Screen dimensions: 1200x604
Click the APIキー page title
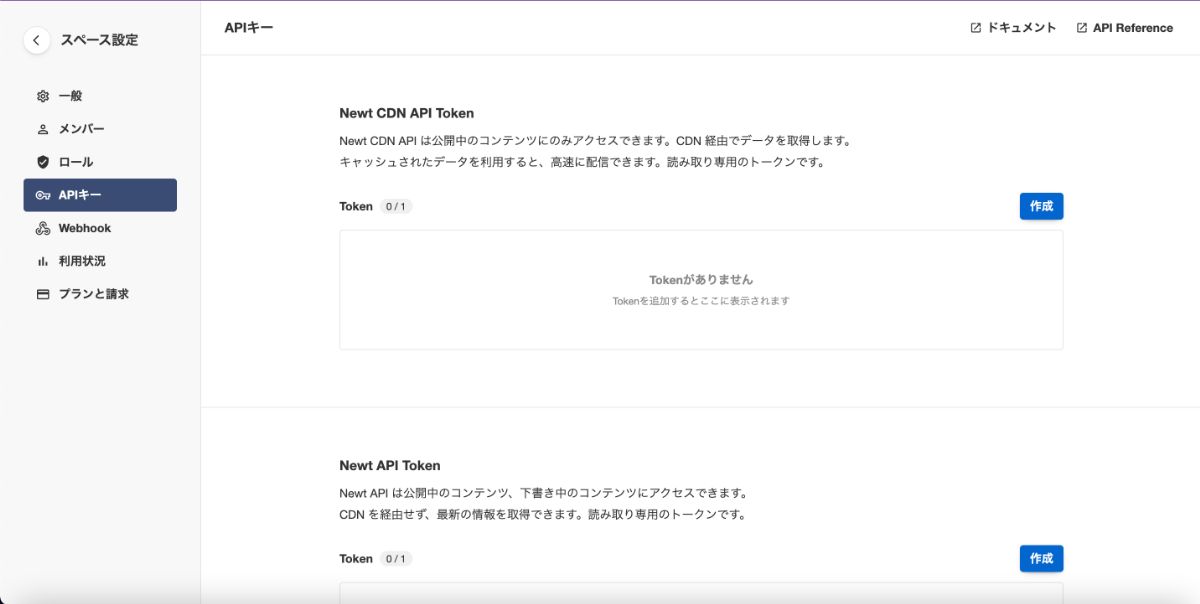coord(249,27)
